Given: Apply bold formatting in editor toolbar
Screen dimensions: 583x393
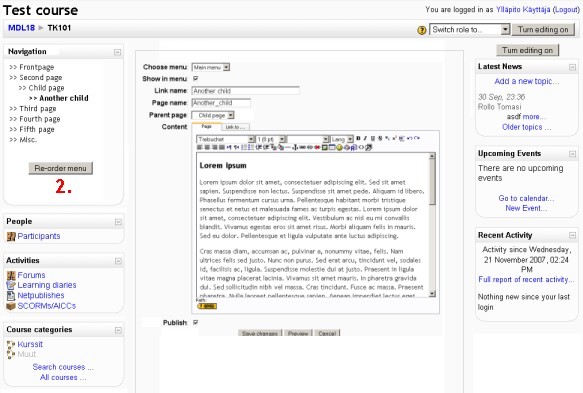Looking at the screenshot, I should click(x=358, y=138).
